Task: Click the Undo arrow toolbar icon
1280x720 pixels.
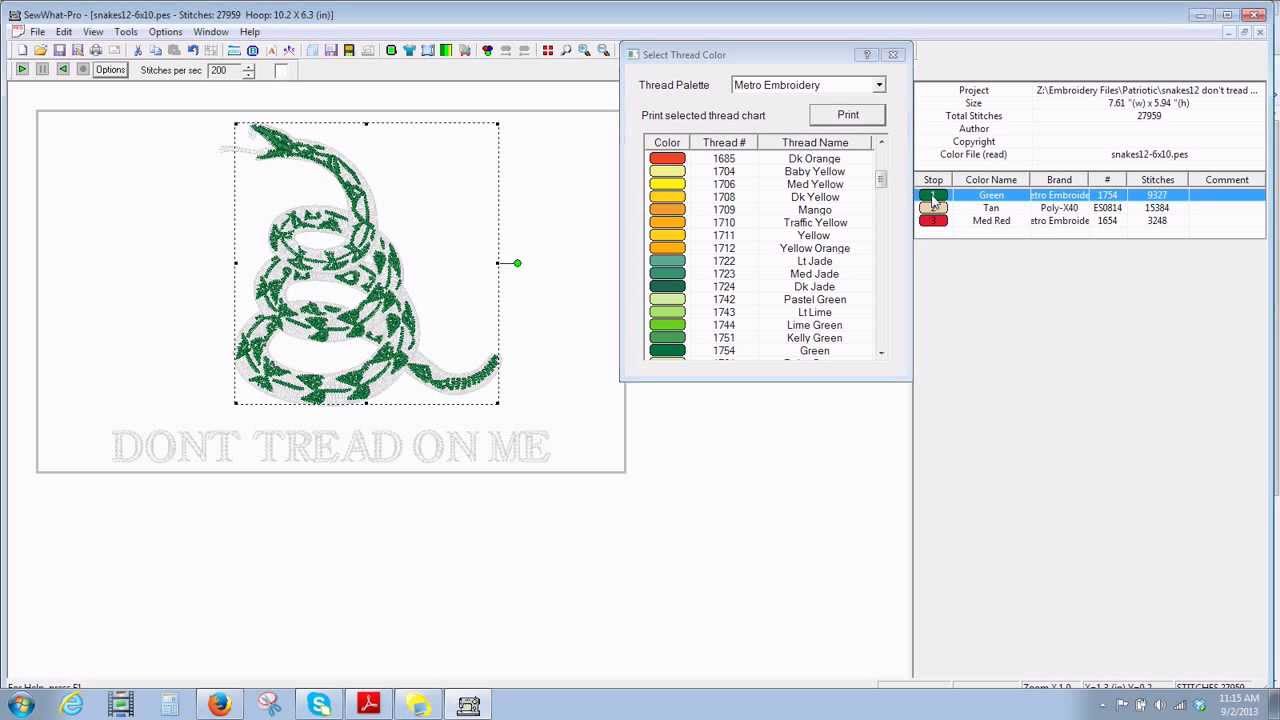Action: point(193,50)
